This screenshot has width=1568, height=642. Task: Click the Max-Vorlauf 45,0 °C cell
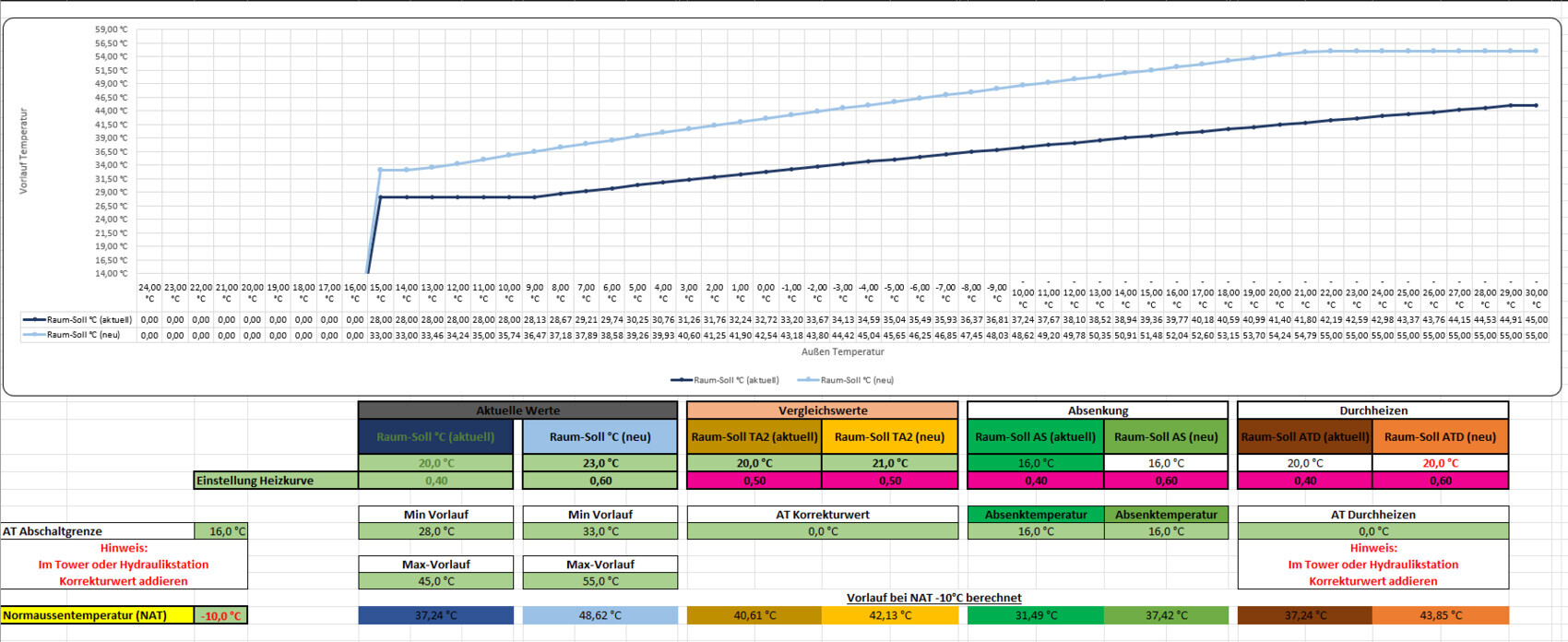coord(435,581)
